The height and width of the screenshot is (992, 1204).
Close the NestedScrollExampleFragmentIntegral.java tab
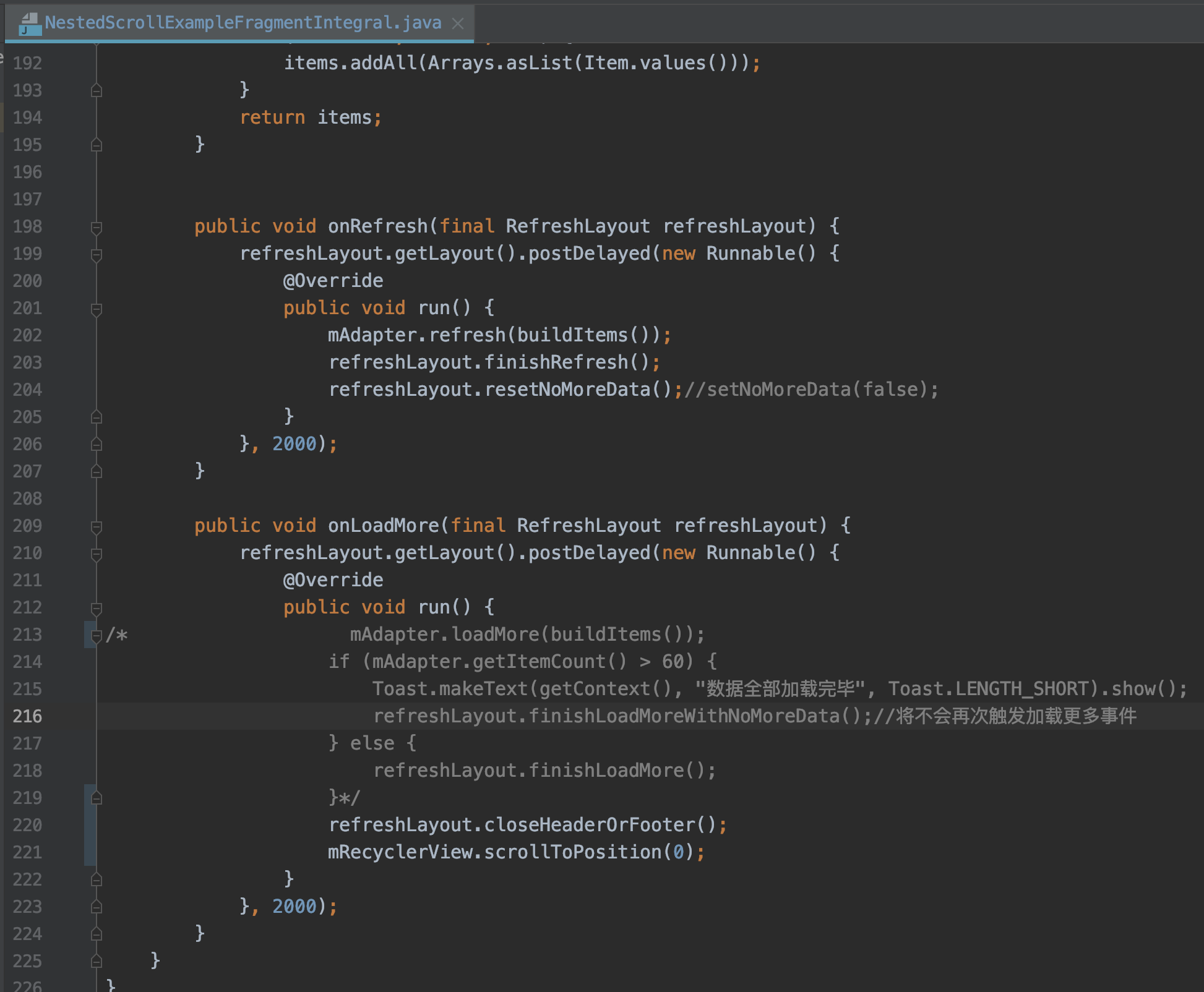(x=458, y=24)
